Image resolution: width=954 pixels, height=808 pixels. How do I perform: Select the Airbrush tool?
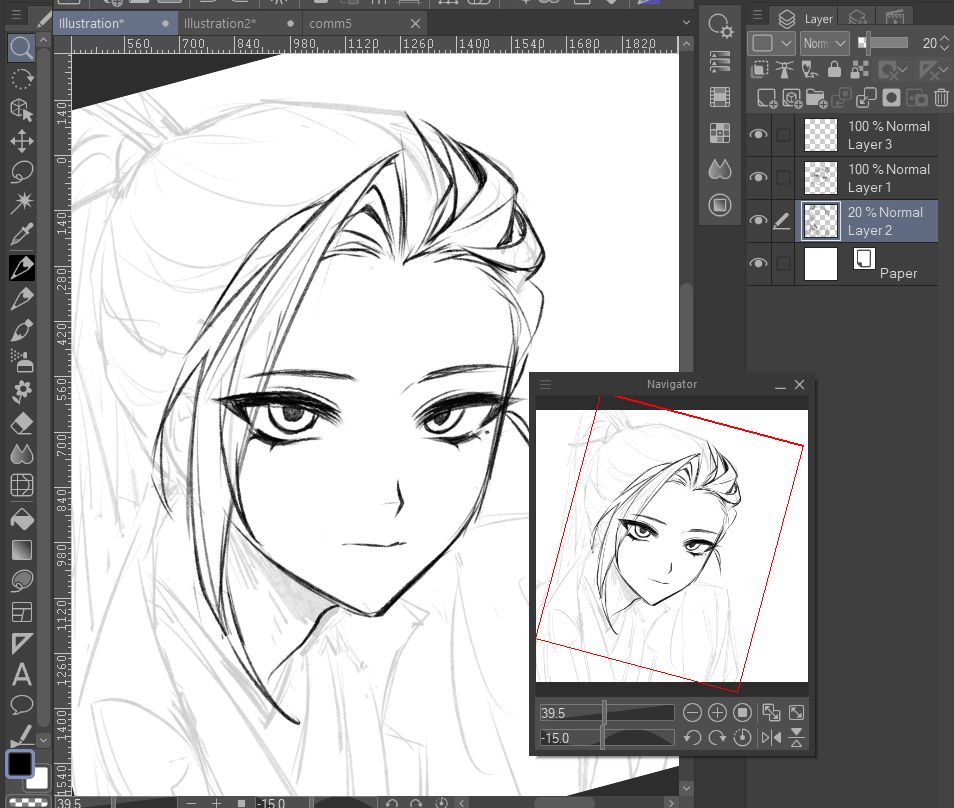click(x=21, y=361)
